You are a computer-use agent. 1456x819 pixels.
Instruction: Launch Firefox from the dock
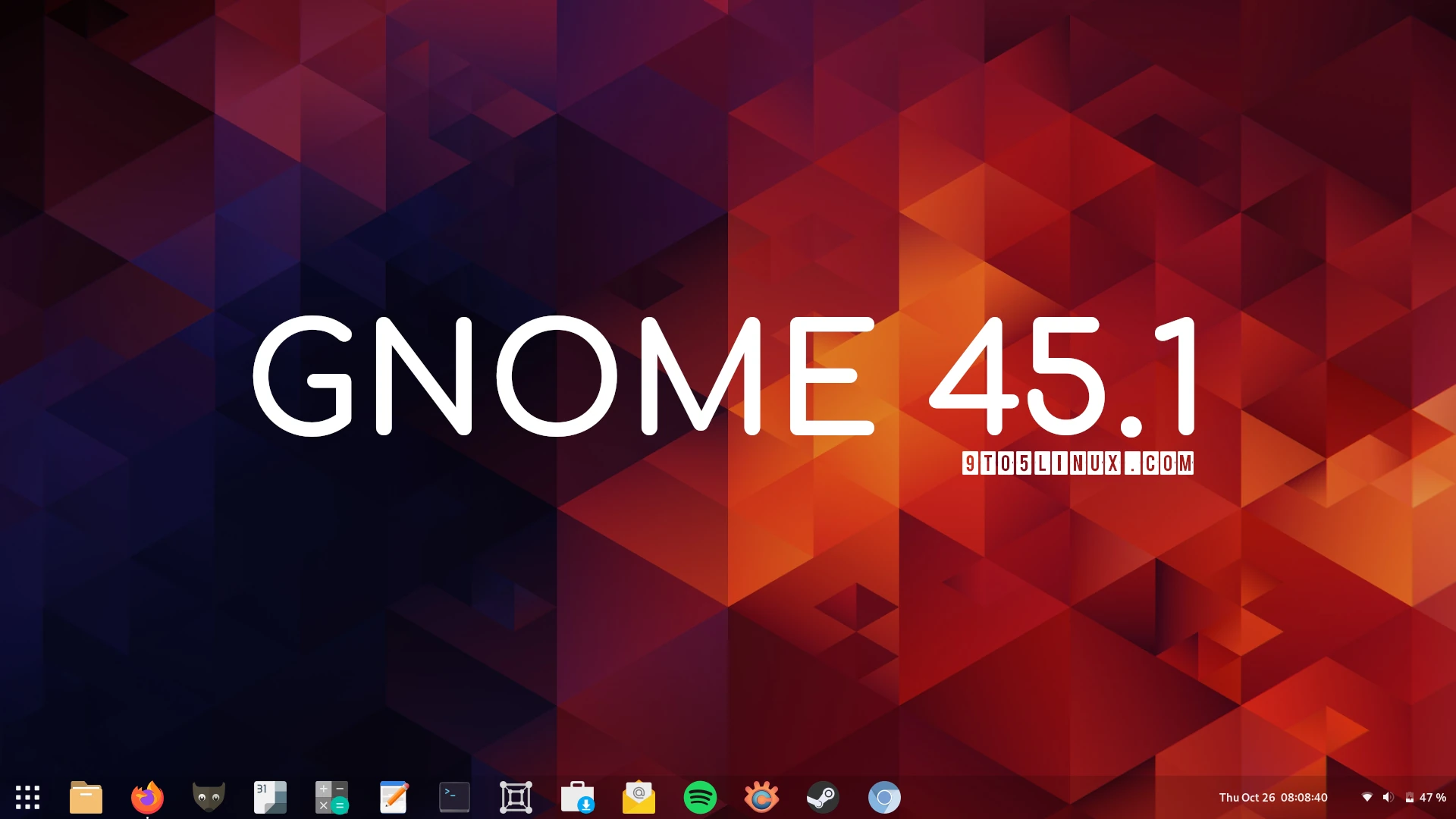147,797
